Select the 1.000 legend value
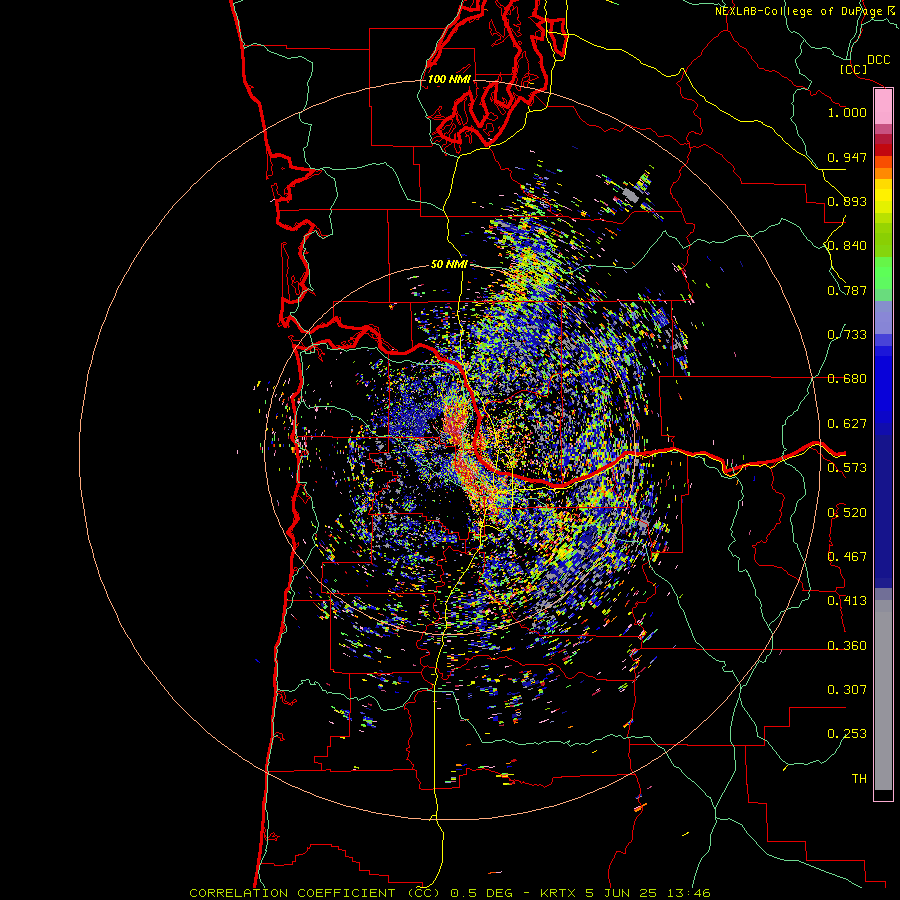Viewport: 900px width, 900px height. (x=847, y=112)
